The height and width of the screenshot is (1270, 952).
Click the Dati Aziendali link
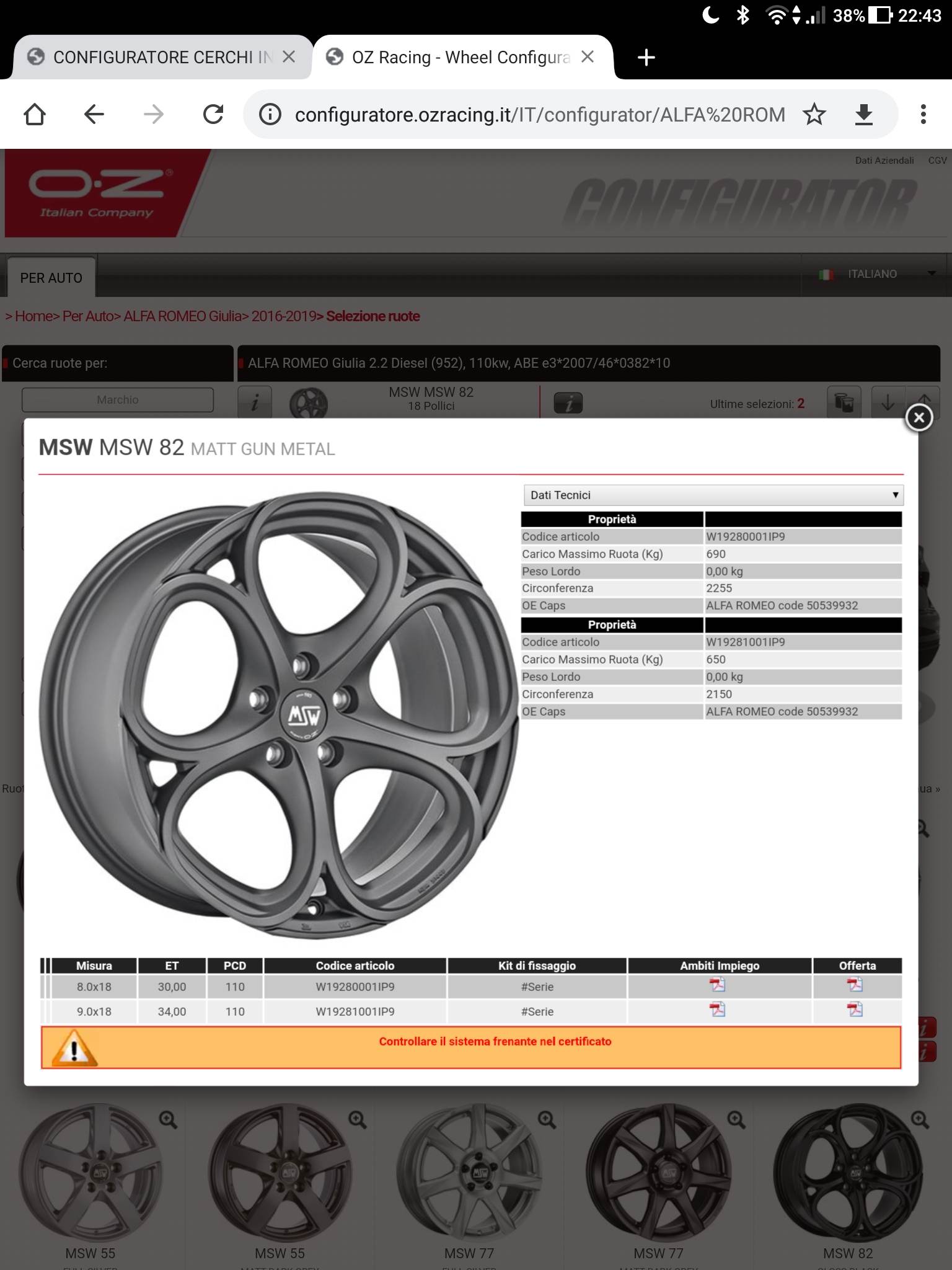pyautogui.click(x=884, y=161)
